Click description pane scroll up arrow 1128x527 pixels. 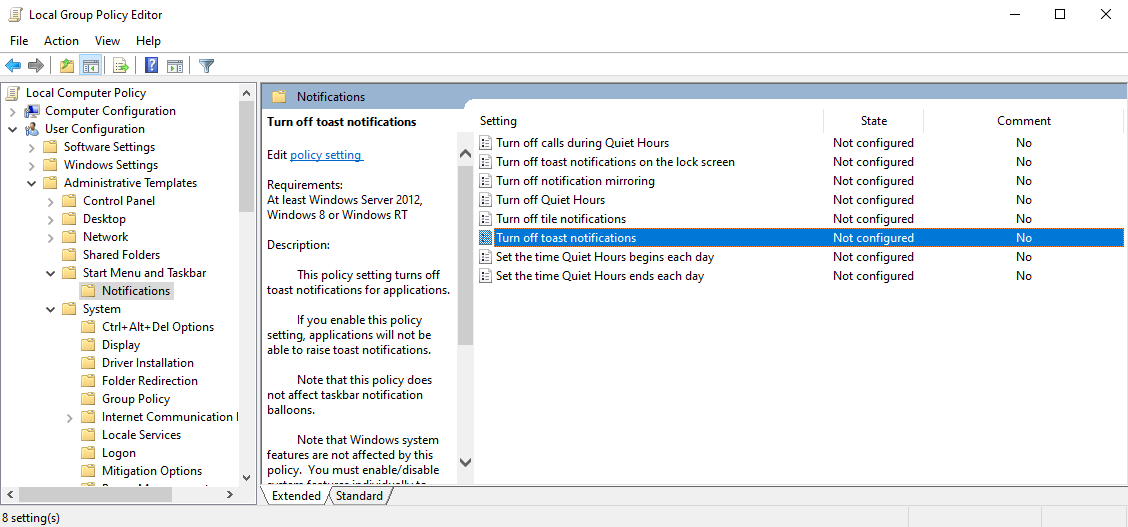point(465,153)
